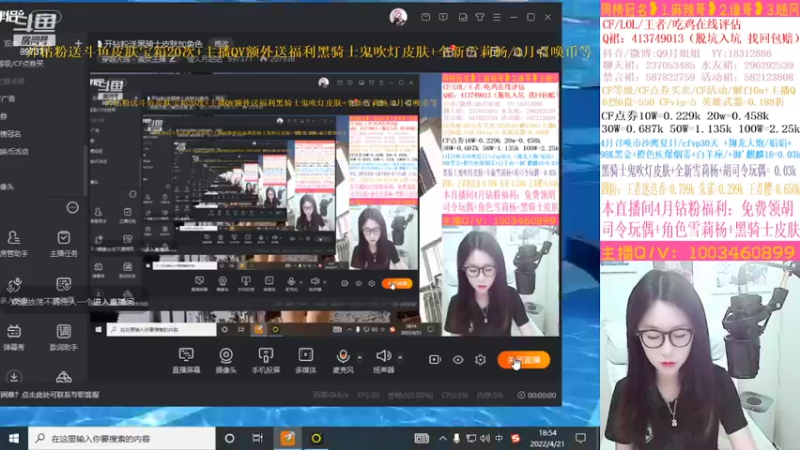
Task: Open the streamer avatar profile
Action: tap(398, 17)
